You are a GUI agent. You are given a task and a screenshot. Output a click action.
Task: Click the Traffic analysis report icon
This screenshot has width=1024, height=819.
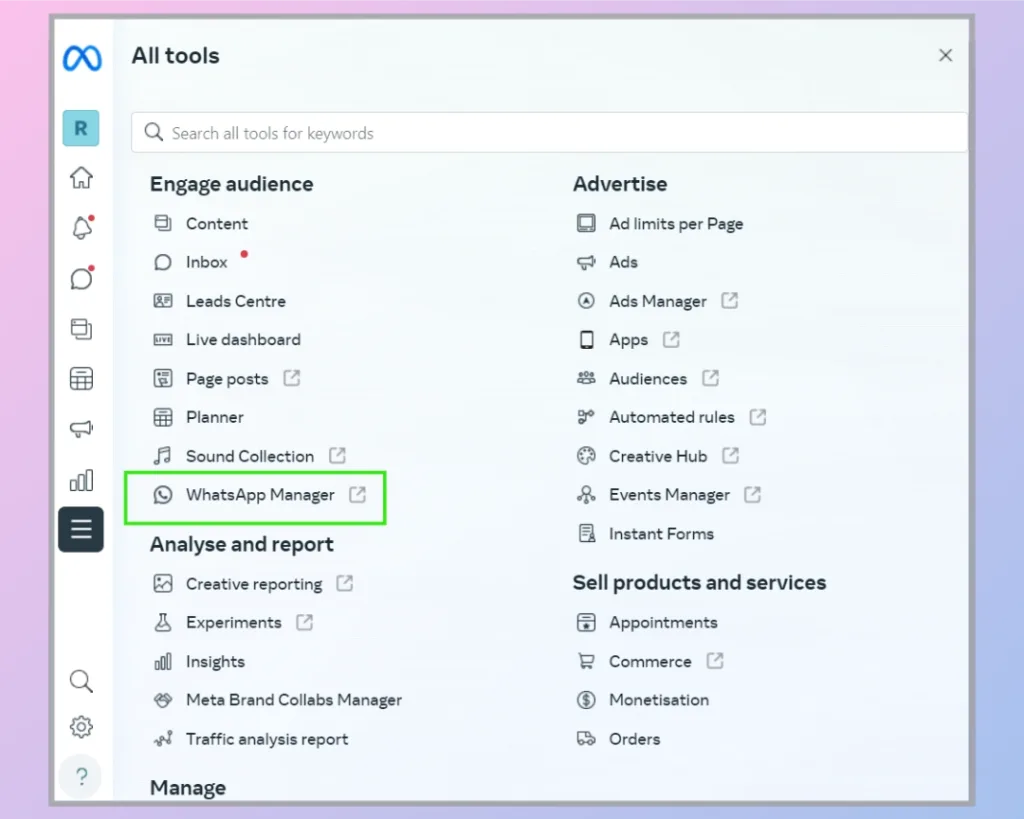click(x=163, y=739)
